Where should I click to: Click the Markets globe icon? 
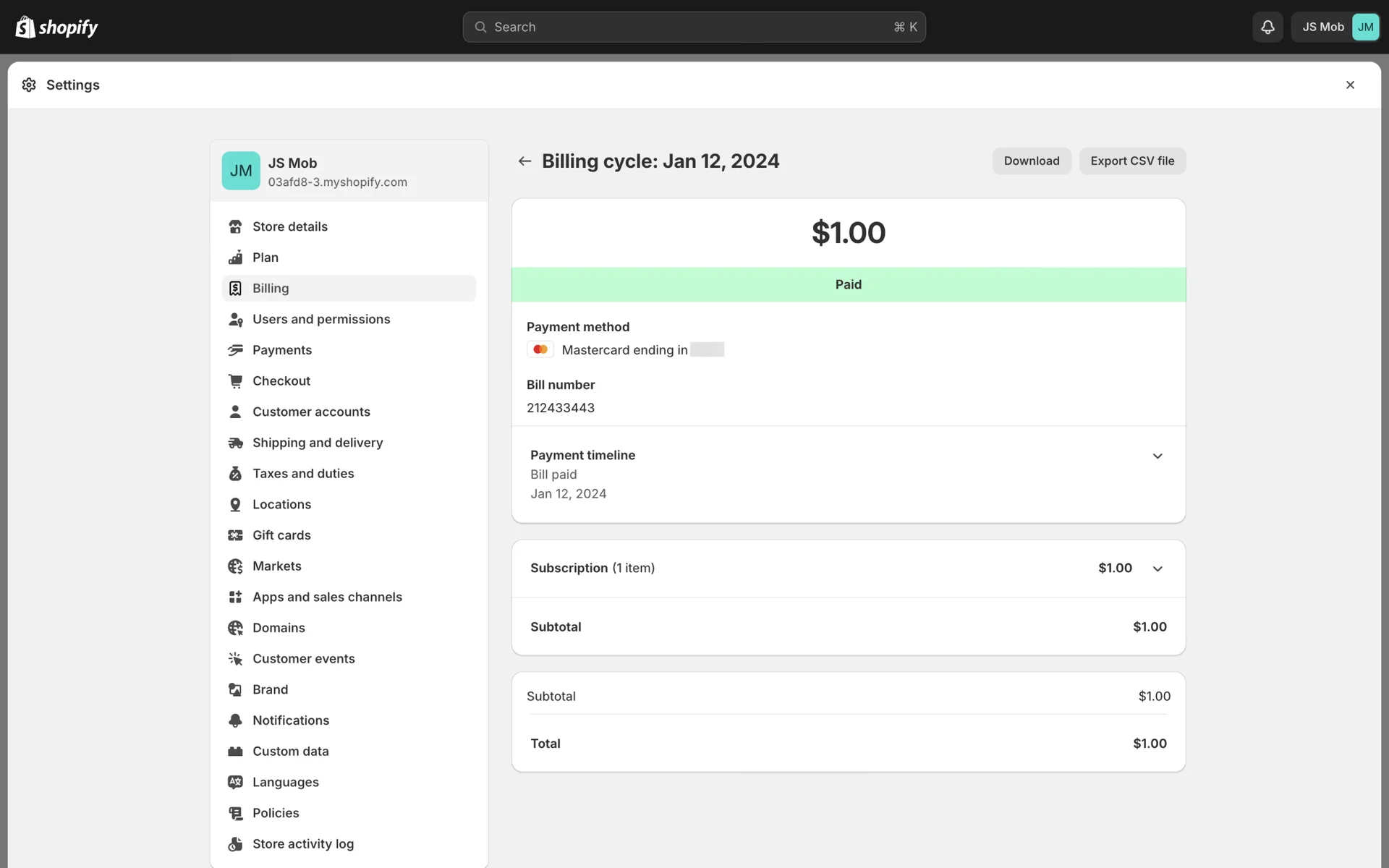[235, 566]
